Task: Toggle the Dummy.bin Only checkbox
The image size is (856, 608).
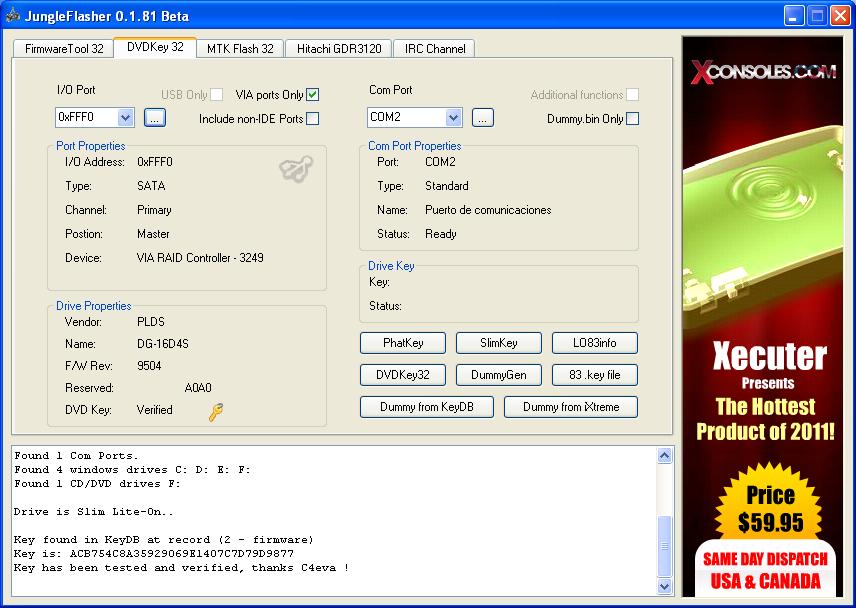Action: [632, 119]
